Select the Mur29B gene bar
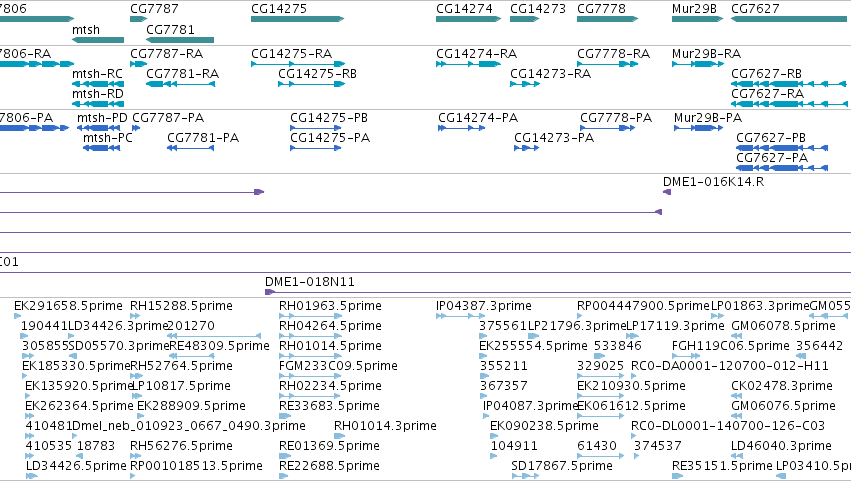Image resolution: width=851 pixels, height=481 pixels. coord(697,19)
